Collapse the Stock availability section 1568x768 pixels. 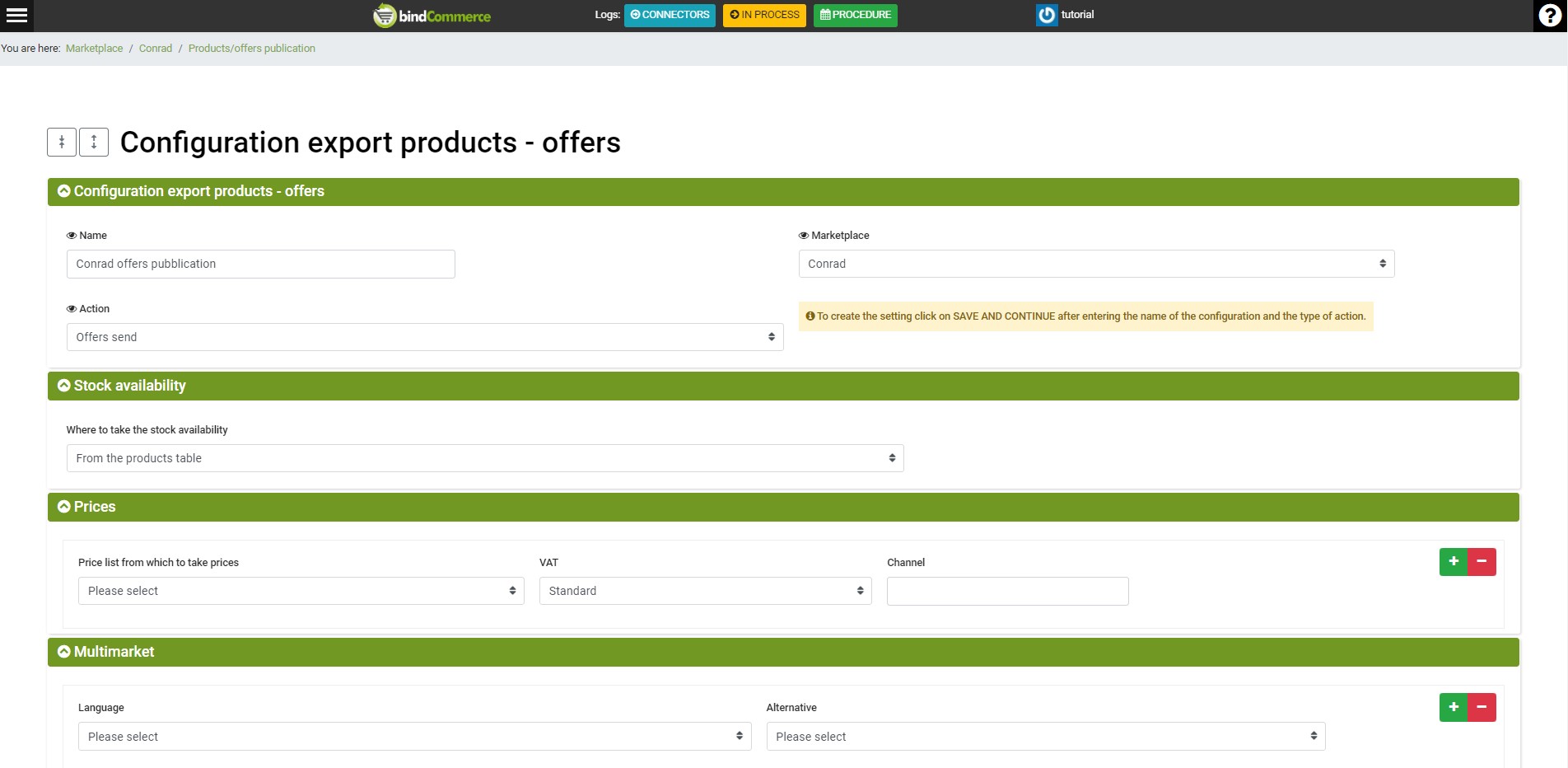(64, 386)
